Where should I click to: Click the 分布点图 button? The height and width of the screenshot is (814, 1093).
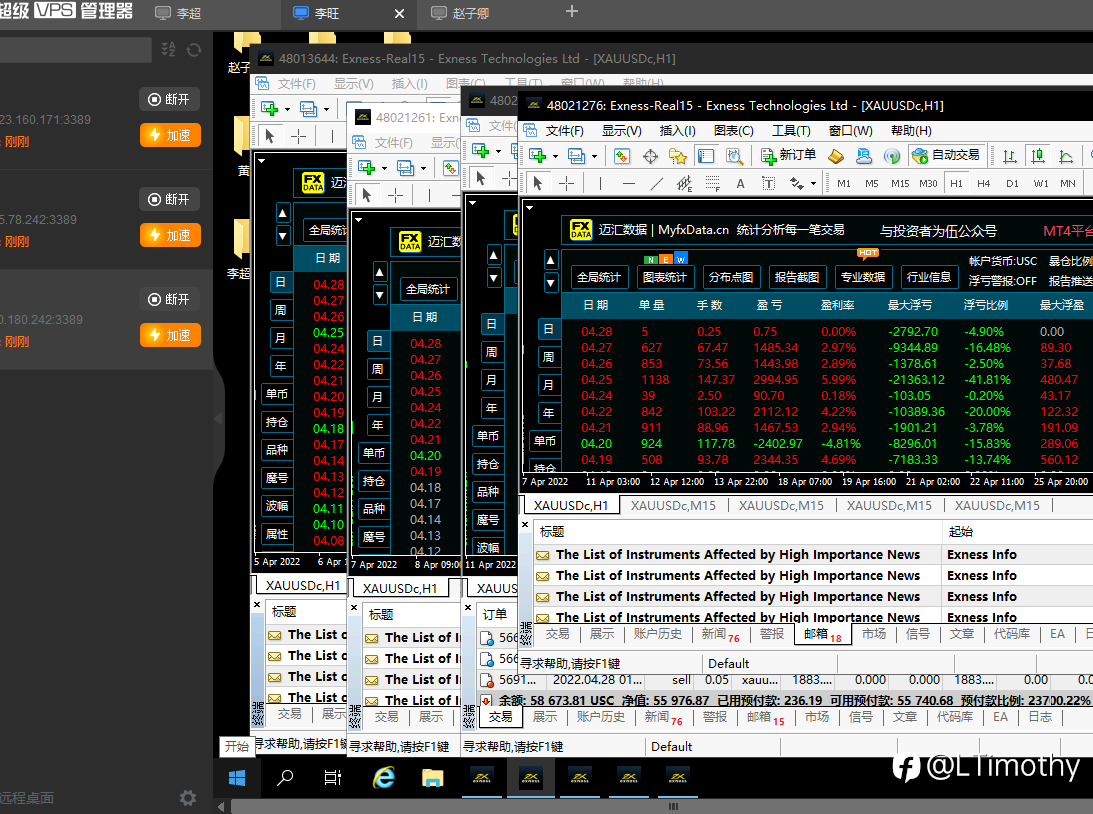[731, 277]
